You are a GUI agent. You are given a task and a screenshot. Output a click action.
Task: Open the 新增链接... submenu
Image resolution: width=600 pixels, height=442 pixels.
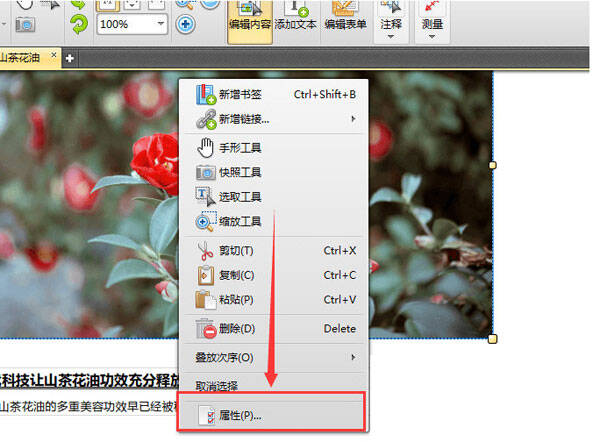tap(274, 119)
